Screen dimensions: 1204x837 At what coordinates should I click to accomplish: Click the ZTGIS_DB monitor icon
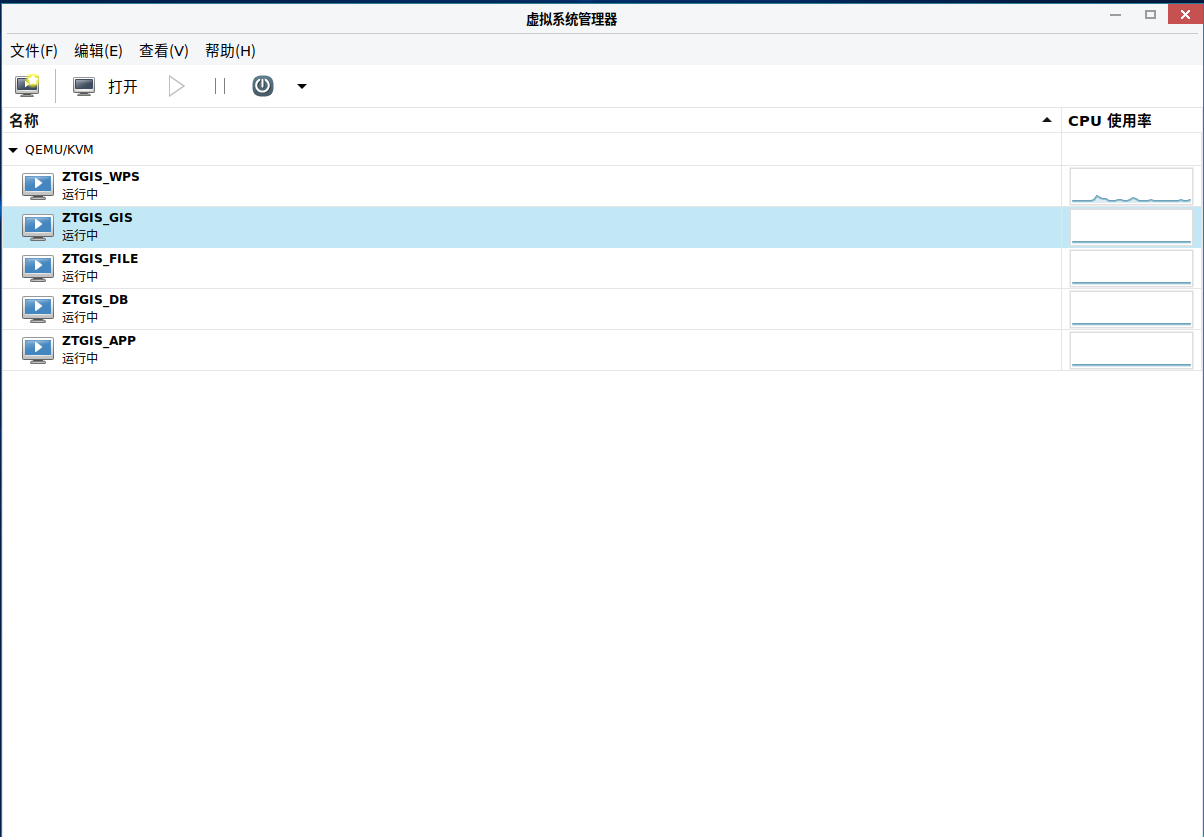pos(38,309)
